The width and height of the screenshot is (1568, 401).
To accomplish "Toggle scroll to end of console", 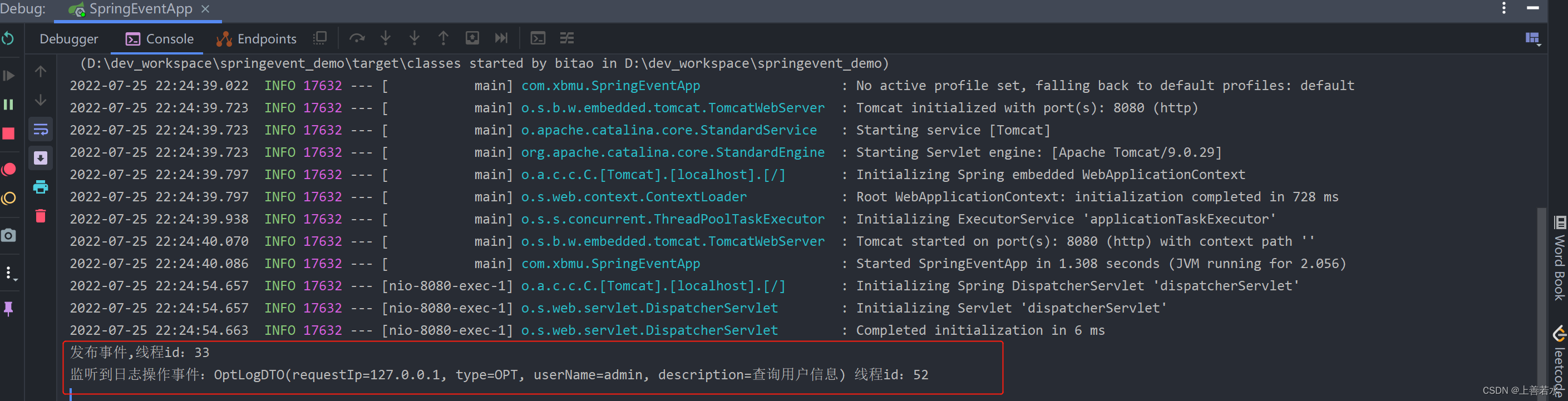I will point(40,158).
